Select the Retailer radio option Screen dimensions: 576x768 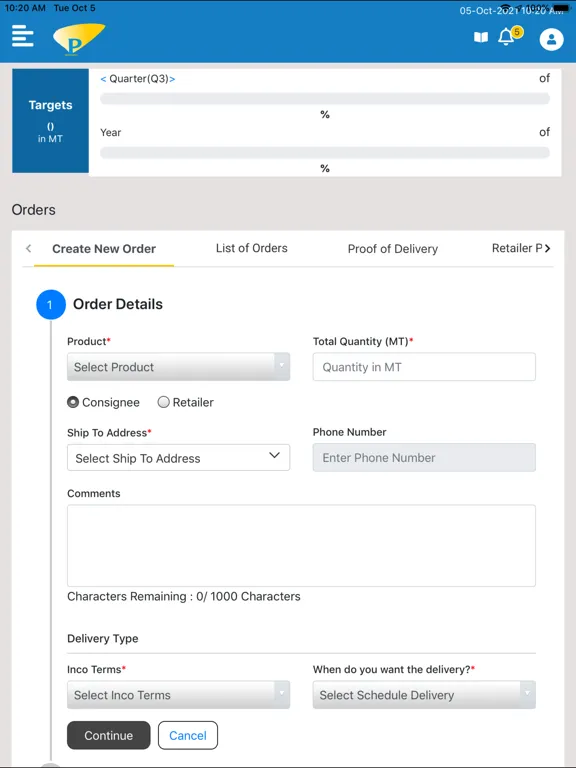pos(164,402)
